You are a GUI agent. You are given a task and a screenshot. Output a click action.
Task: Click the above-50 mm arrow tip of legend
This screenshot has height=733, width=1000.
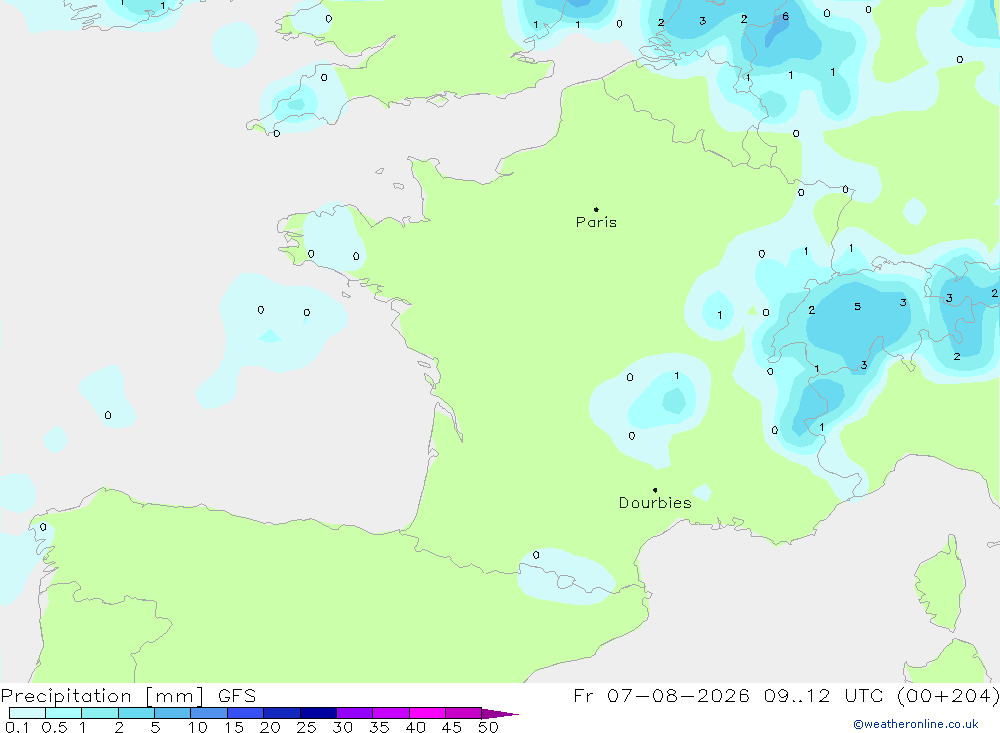(x=501, y=714)
